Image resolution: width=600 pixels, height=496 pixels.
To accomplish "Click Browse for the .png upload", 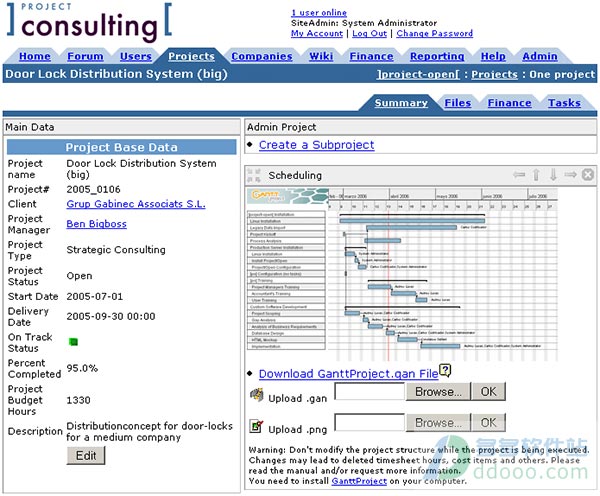I will click(x=438, y=423).
